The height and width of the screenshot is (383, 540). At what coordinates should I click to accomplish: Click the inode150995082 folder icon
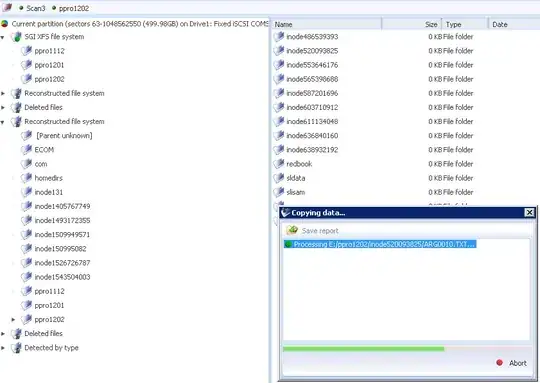pos(26,249)
